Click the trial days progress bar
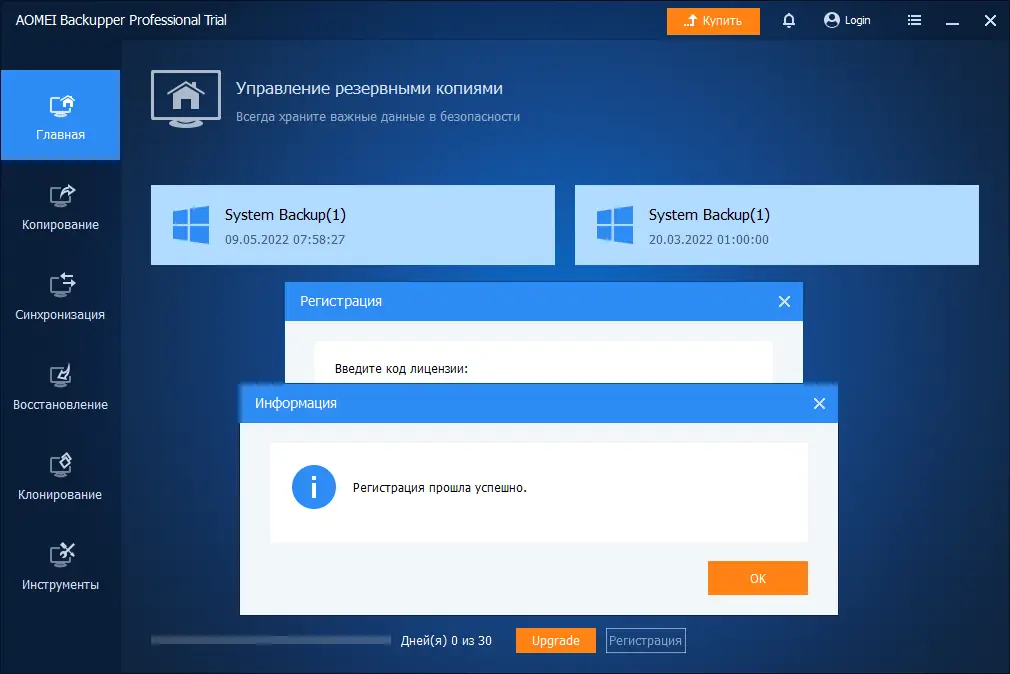The height and width of the screenshot is (674, 1010). (x=271, y=640)
